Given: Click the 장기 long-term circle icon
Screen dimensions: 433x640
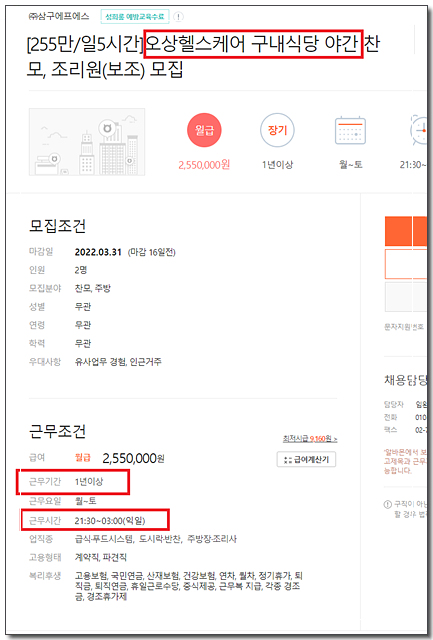Looking at the screenshot, I should (x=277, y=130).
